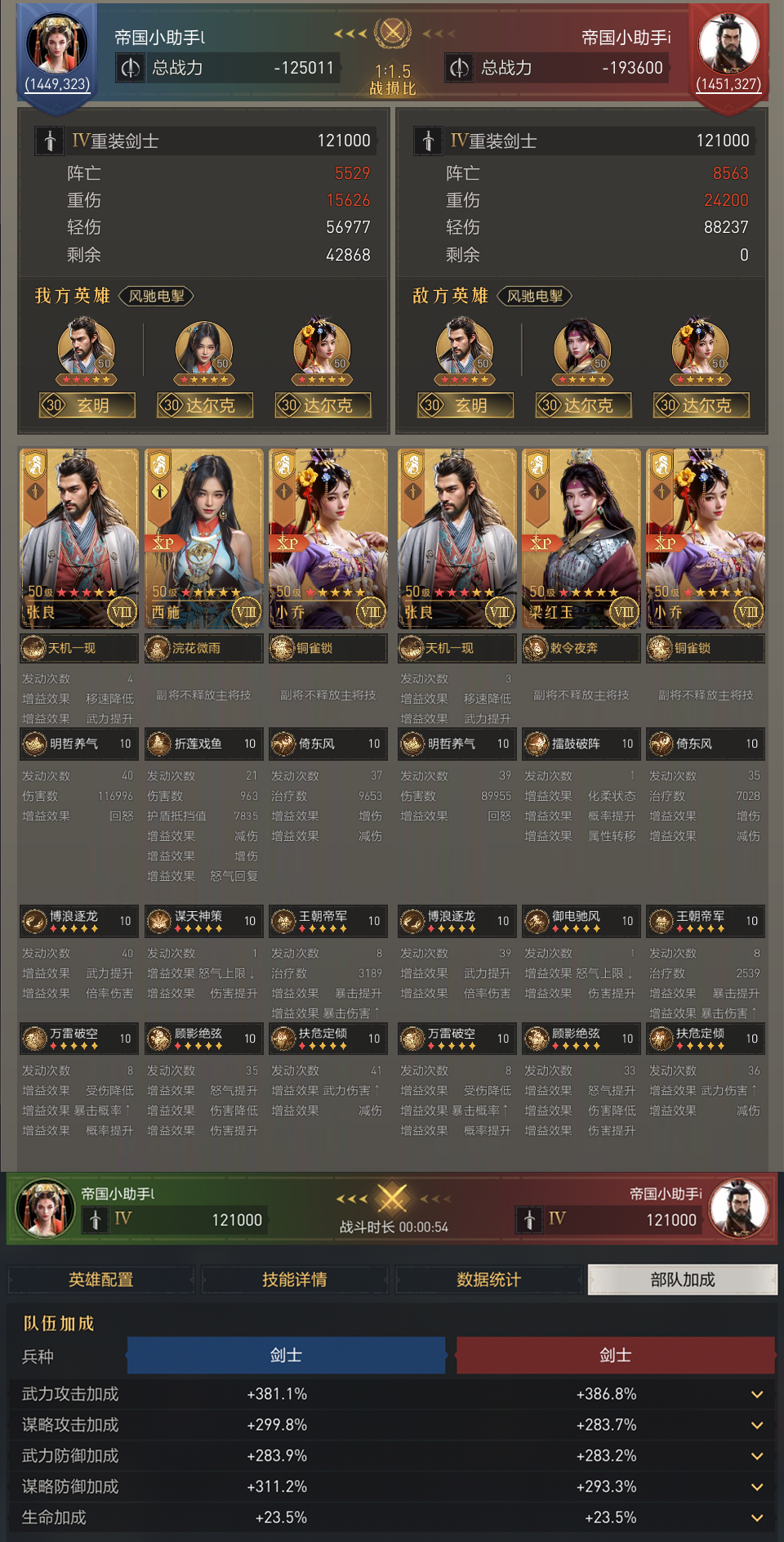Image resolution: width=784 pixels, height=1542 pixels.
Task: Switch to the 技能详情 tab
Action: click(x=295, y=1280)
